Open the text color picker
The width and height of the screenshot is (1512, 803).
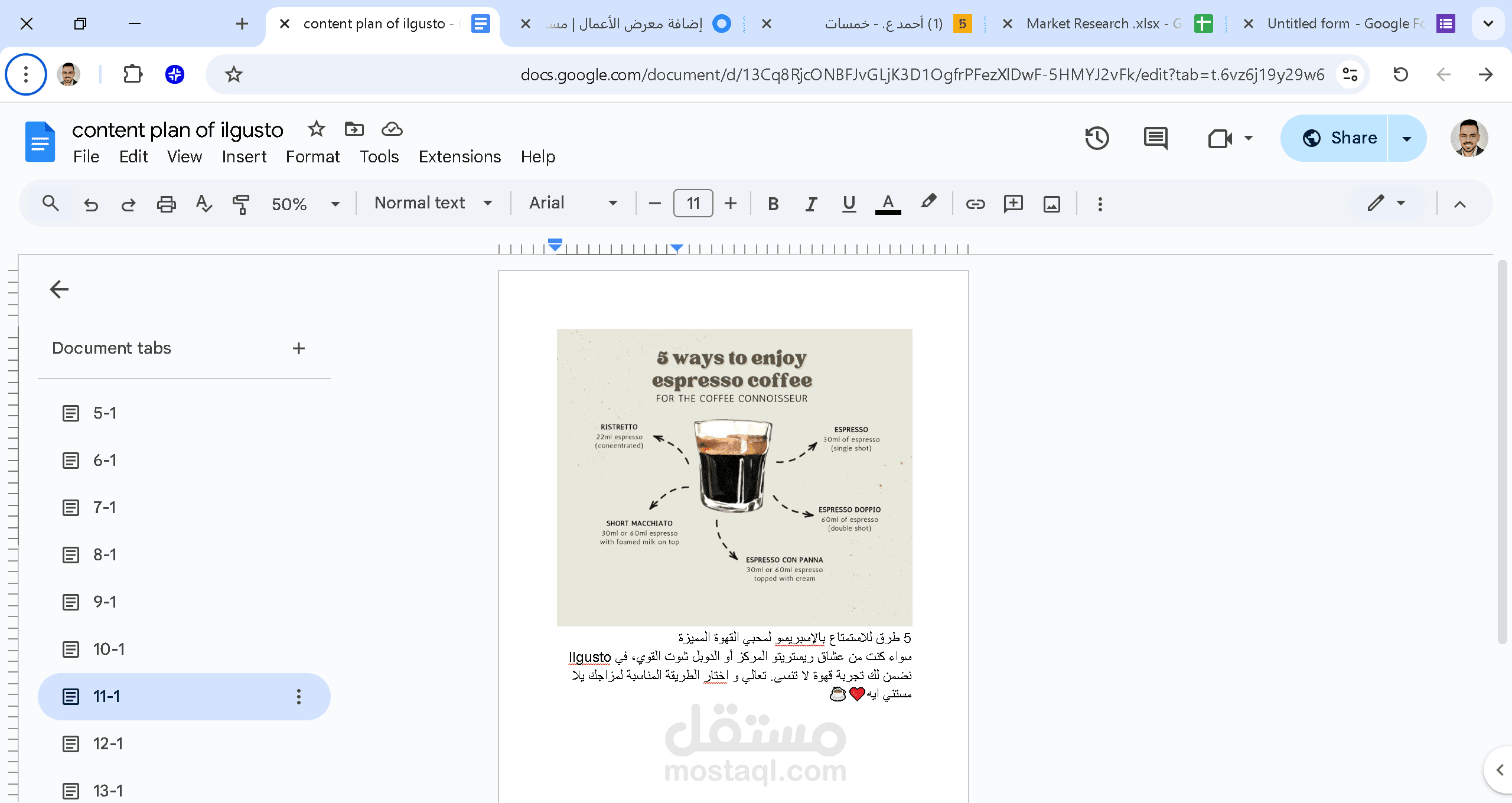(x=888, y=204)
